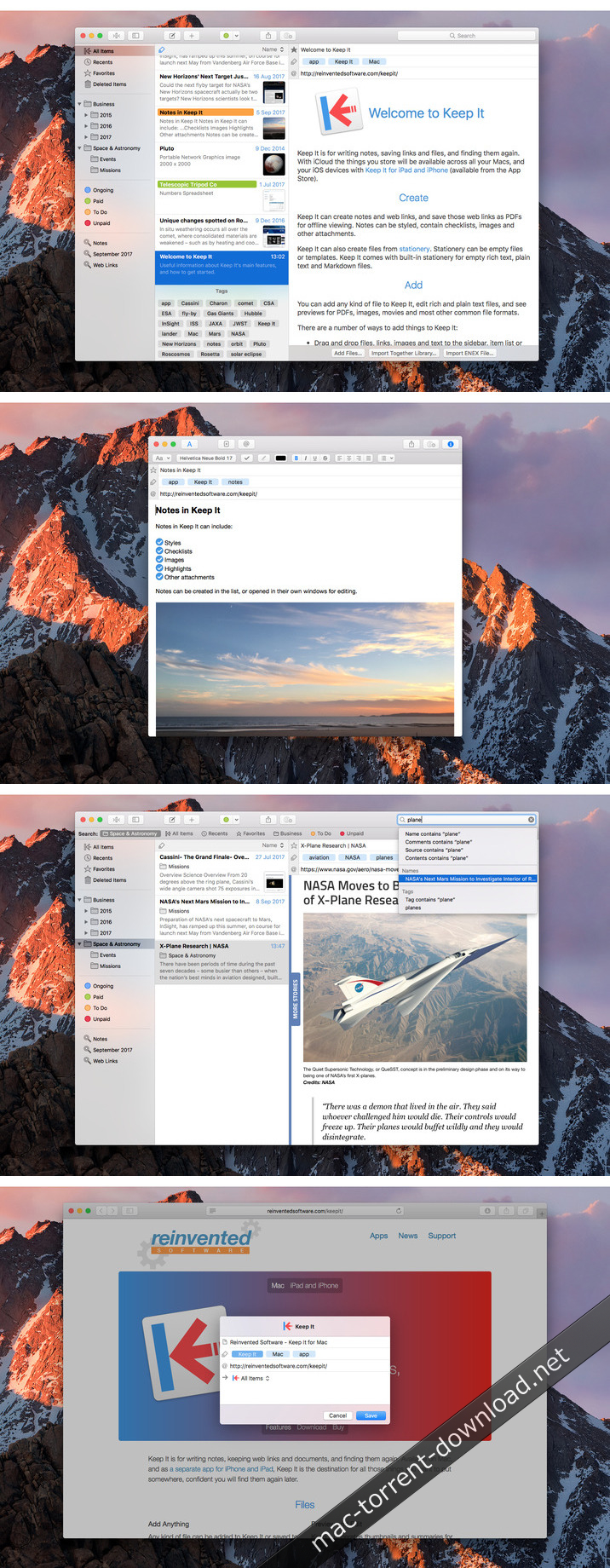The width and height of the screenshot is (610, 1568).
Task: Click the note text style A button
Action: 189,444
